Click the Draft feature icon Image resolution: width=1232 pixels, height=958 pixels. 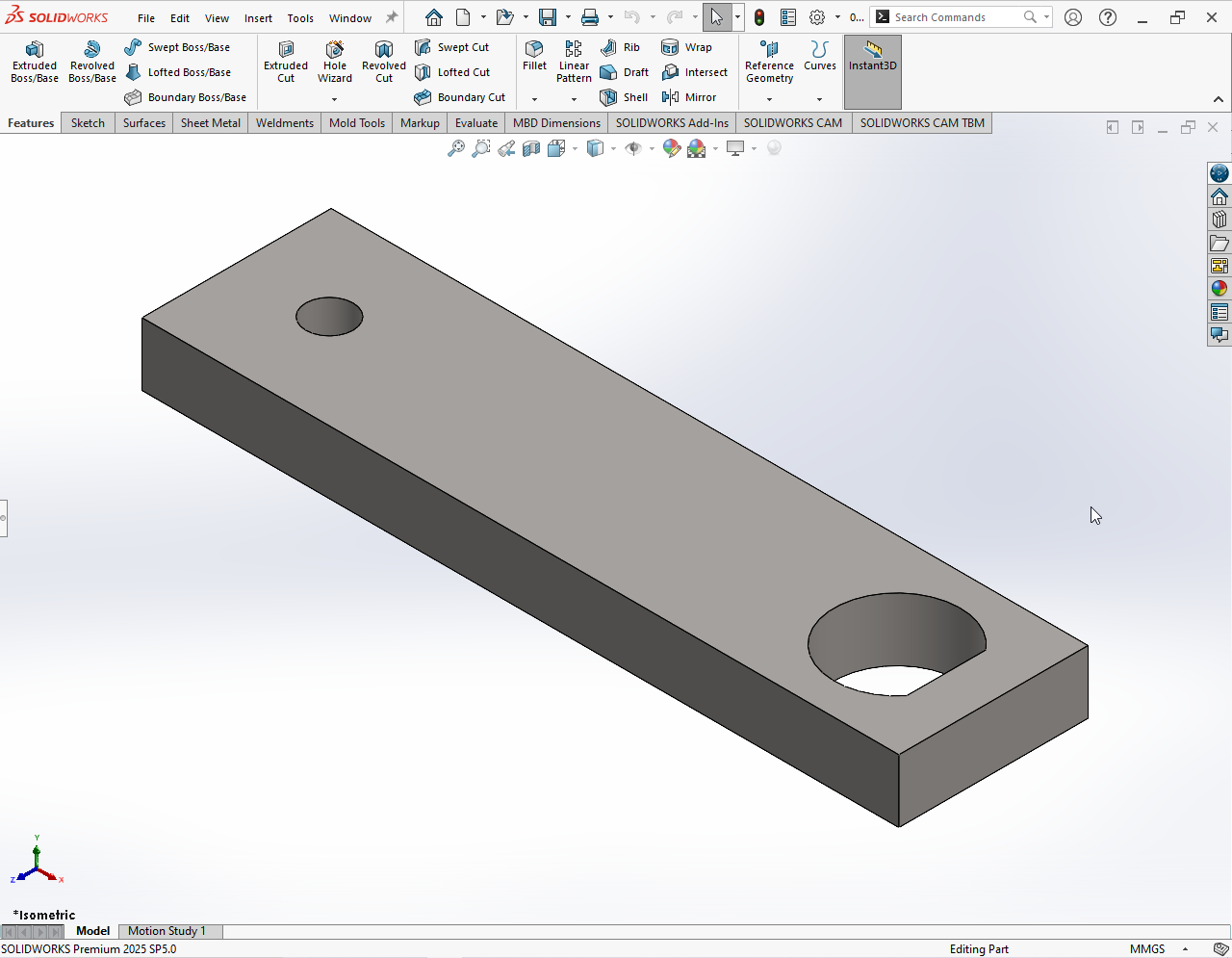click(624, 72)
